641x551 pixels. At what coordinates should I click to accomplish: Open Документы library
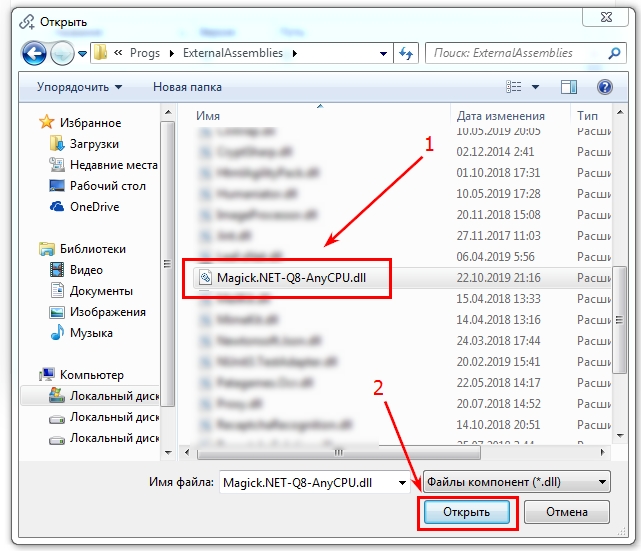[x=101, y=291]
